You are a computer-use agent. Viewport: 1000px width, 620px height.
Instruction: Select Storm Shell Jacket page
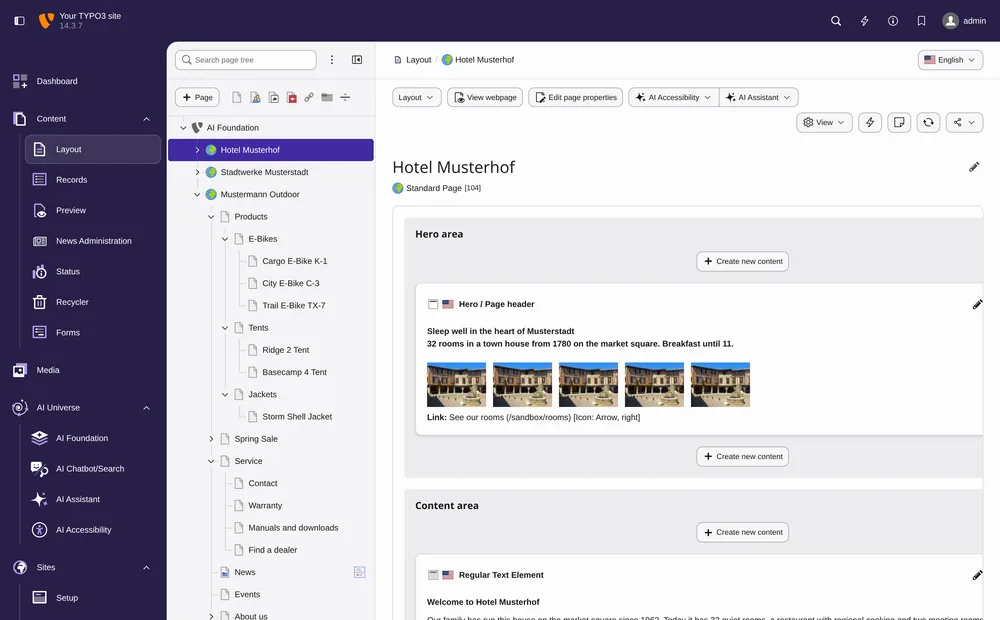tap(297, 417)
